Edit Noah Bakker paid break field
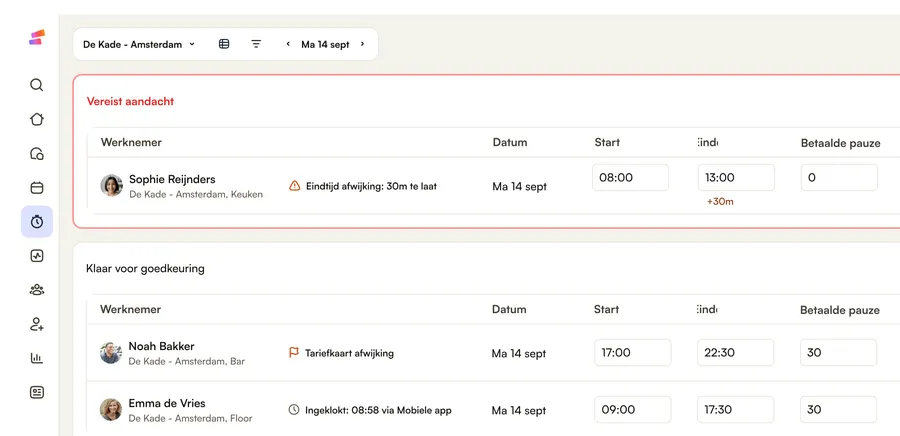Viewport: 900px width, 436px height. pyautogui.click(x=839, y=352)
